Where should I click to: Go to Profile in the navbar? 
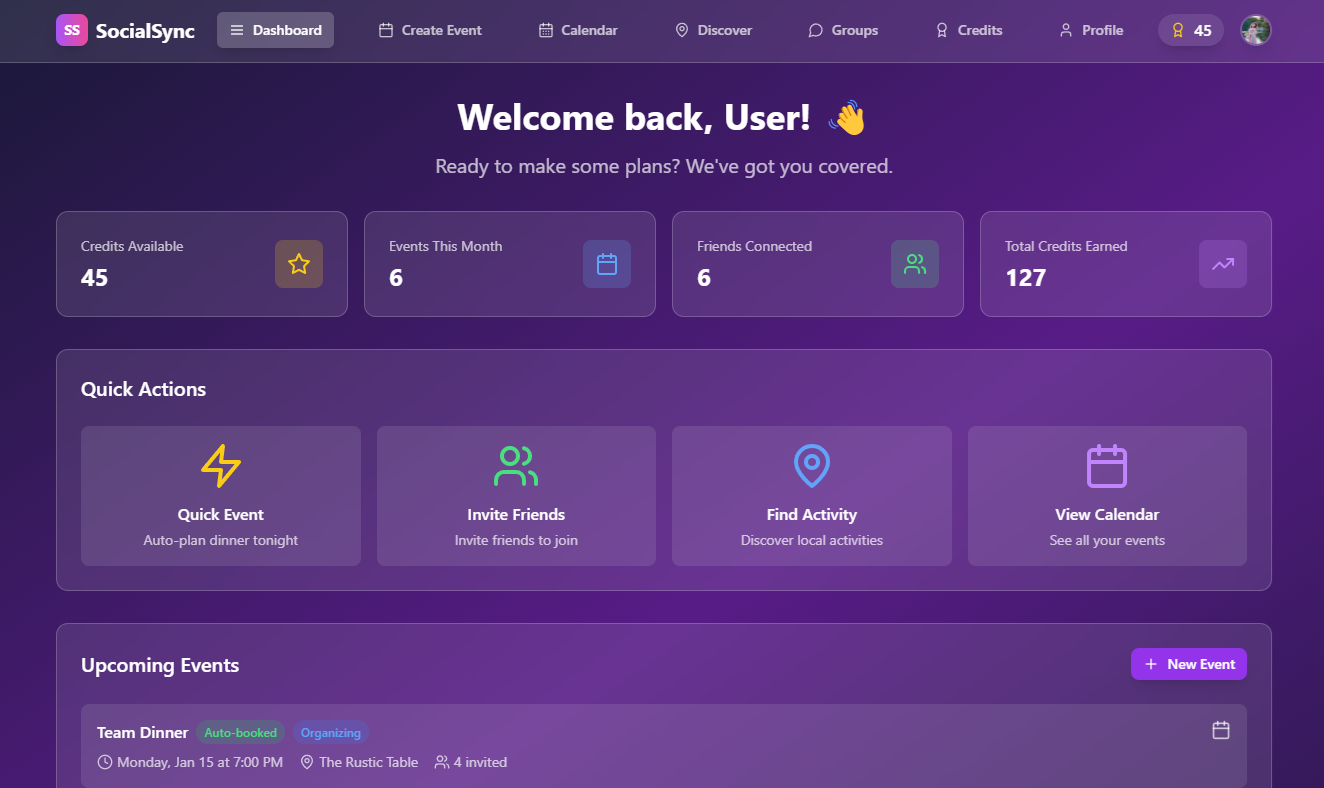[1091, 30]
